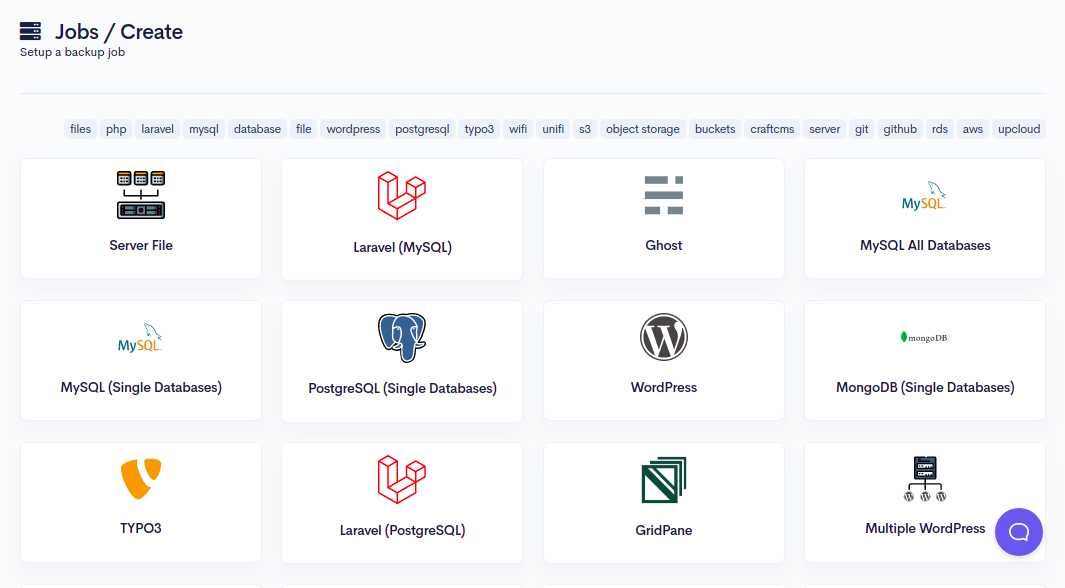Filter by the rds tag

coord(940,129)
